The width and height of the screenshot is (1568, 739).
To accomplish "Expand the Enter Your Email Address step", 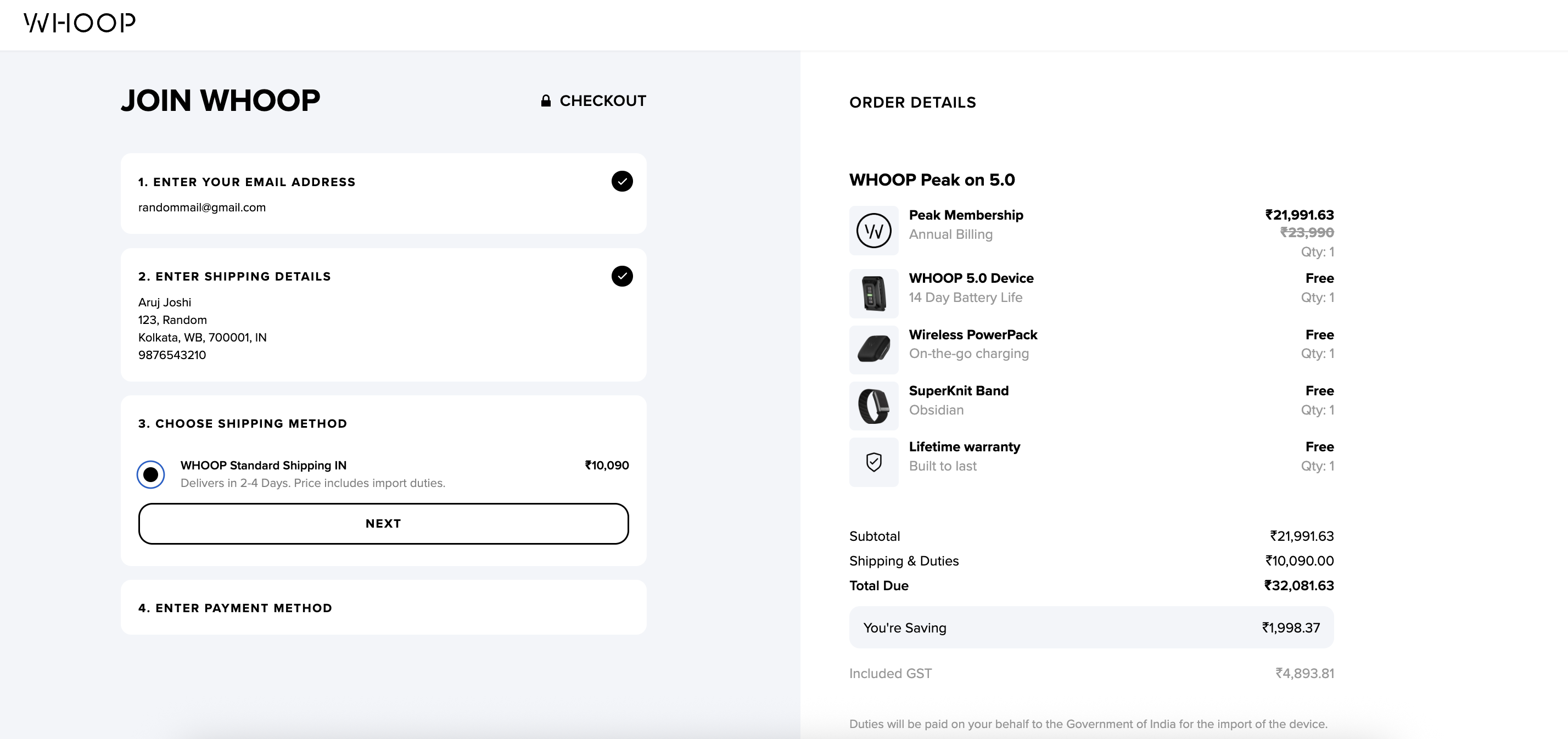I will (x=247, y=182).
